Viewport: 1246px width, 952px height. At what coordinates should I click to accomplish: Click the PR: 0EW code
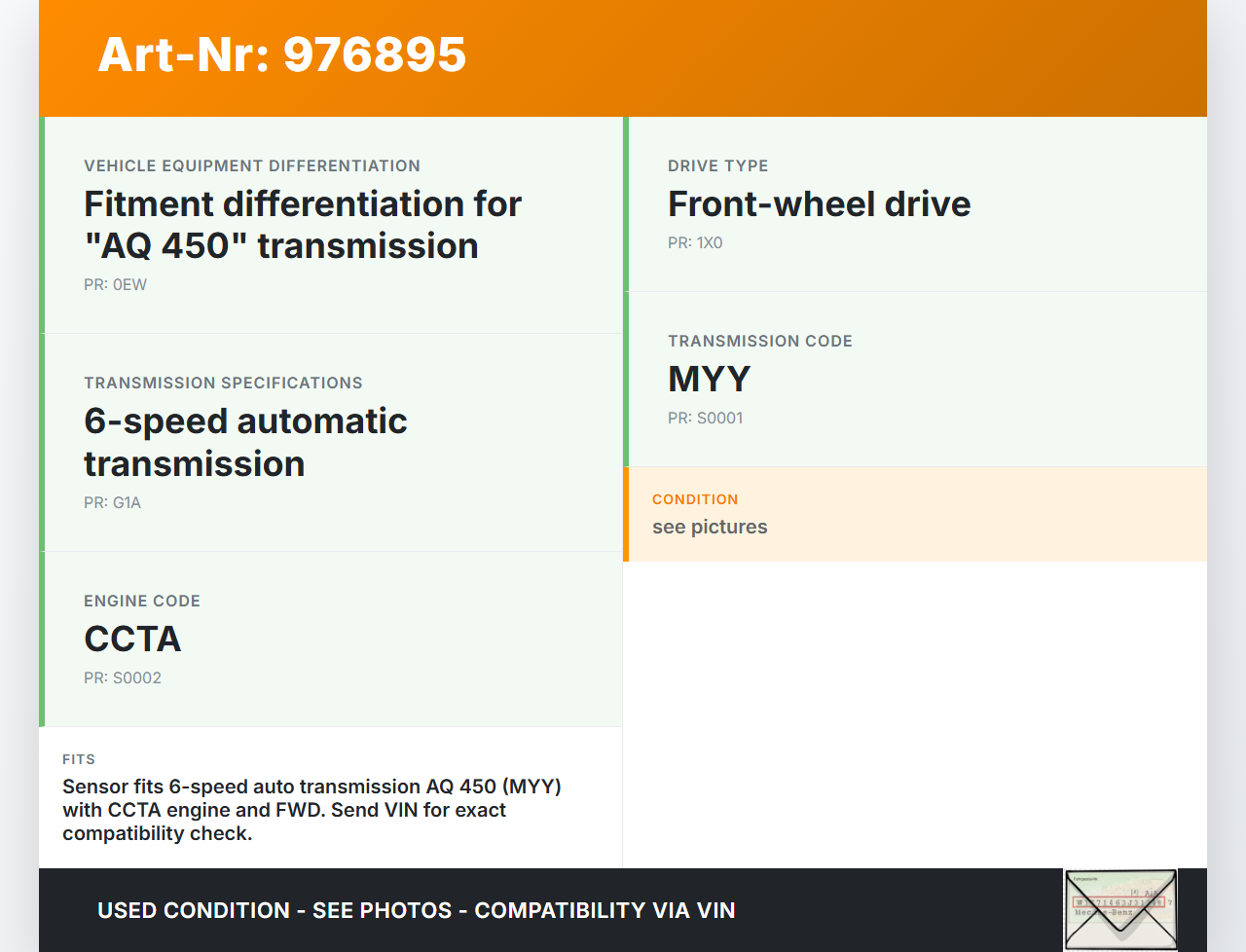[x=115, y=285]
